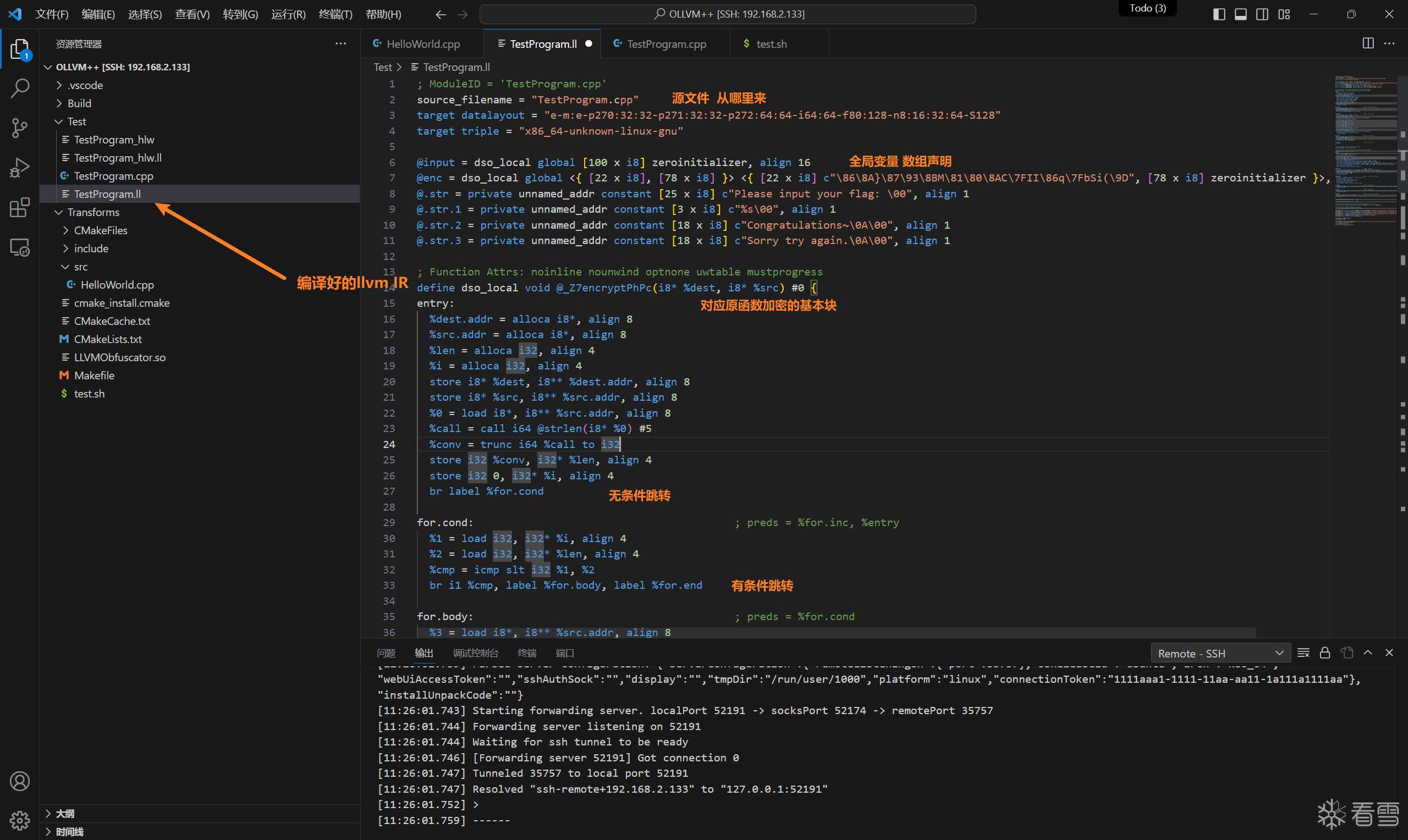Open the Search view in activity bar
Screen dimensions: 1408x840
[20, 88]
